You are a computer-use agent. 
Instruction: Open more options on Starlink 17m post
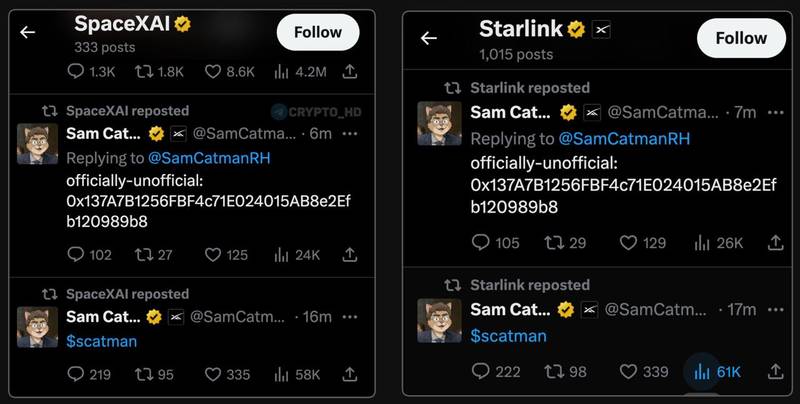tap(776, 310)
